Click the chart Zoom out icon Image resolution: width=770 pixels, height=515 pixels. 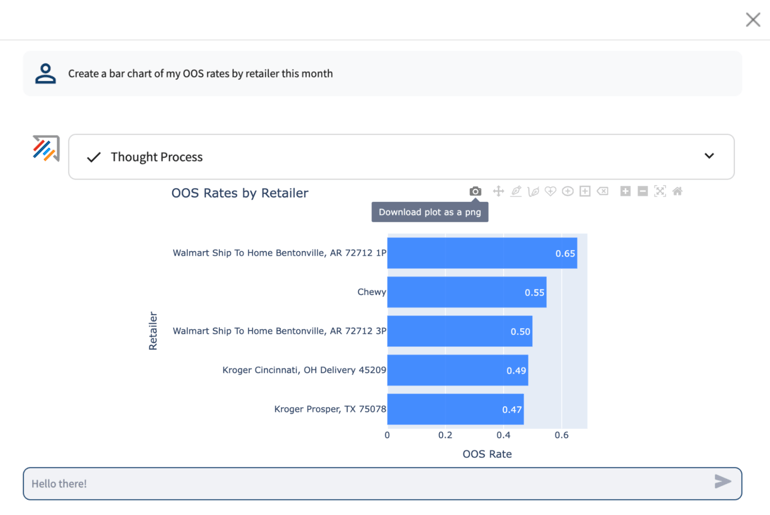(642, 191)
